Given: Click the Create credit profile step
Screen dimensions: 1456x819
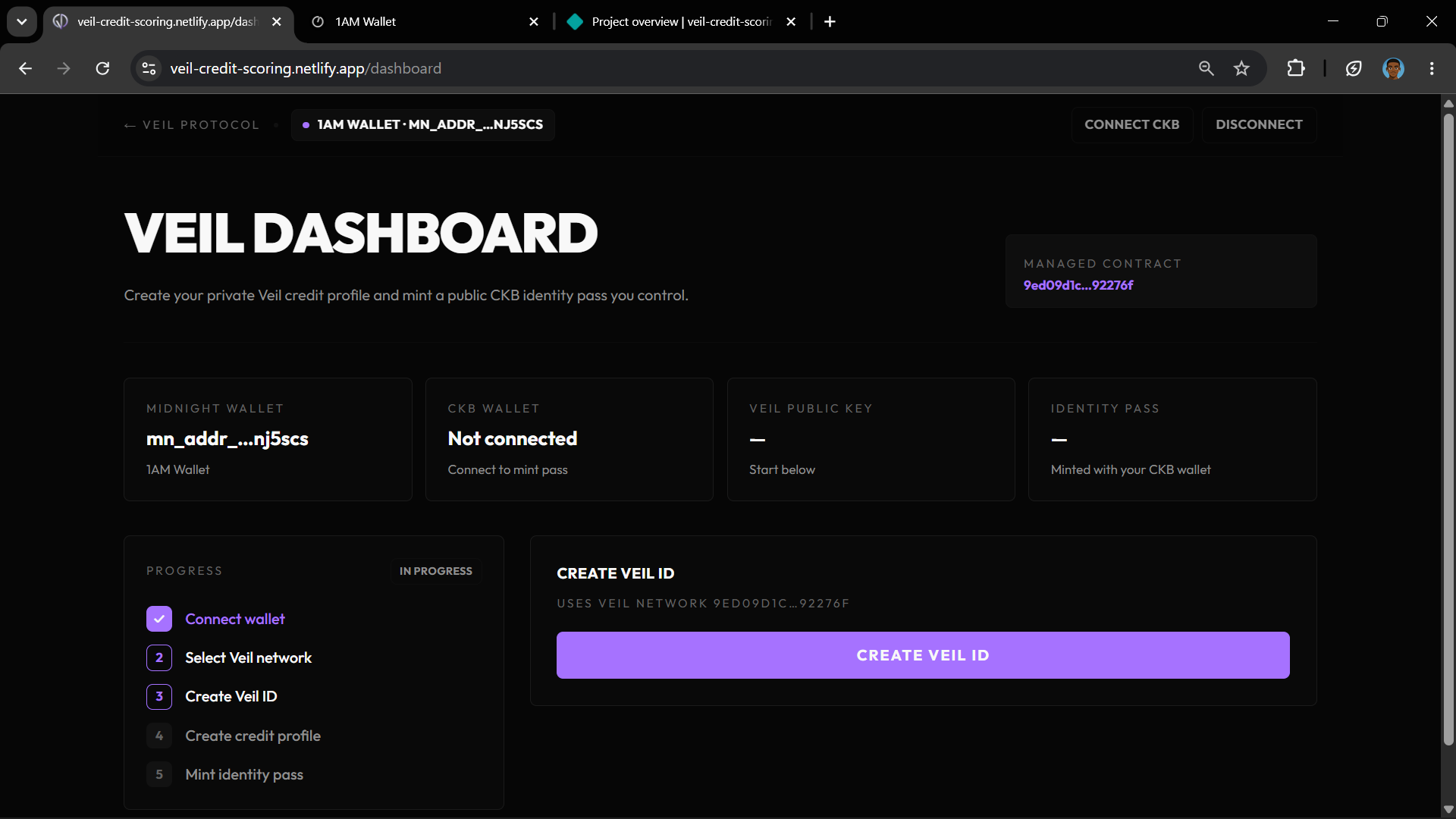Looking at the screenshot, I should 253,736.
